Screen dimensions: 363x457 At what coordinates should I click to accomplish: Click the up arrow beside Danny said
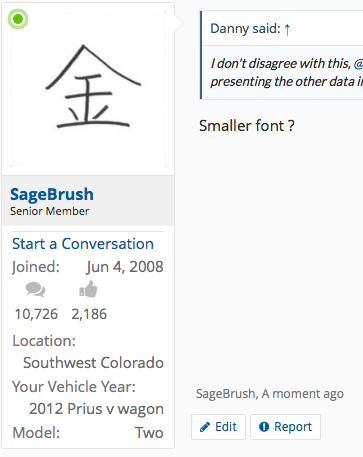pyautogui.click(x=287, y=29)
